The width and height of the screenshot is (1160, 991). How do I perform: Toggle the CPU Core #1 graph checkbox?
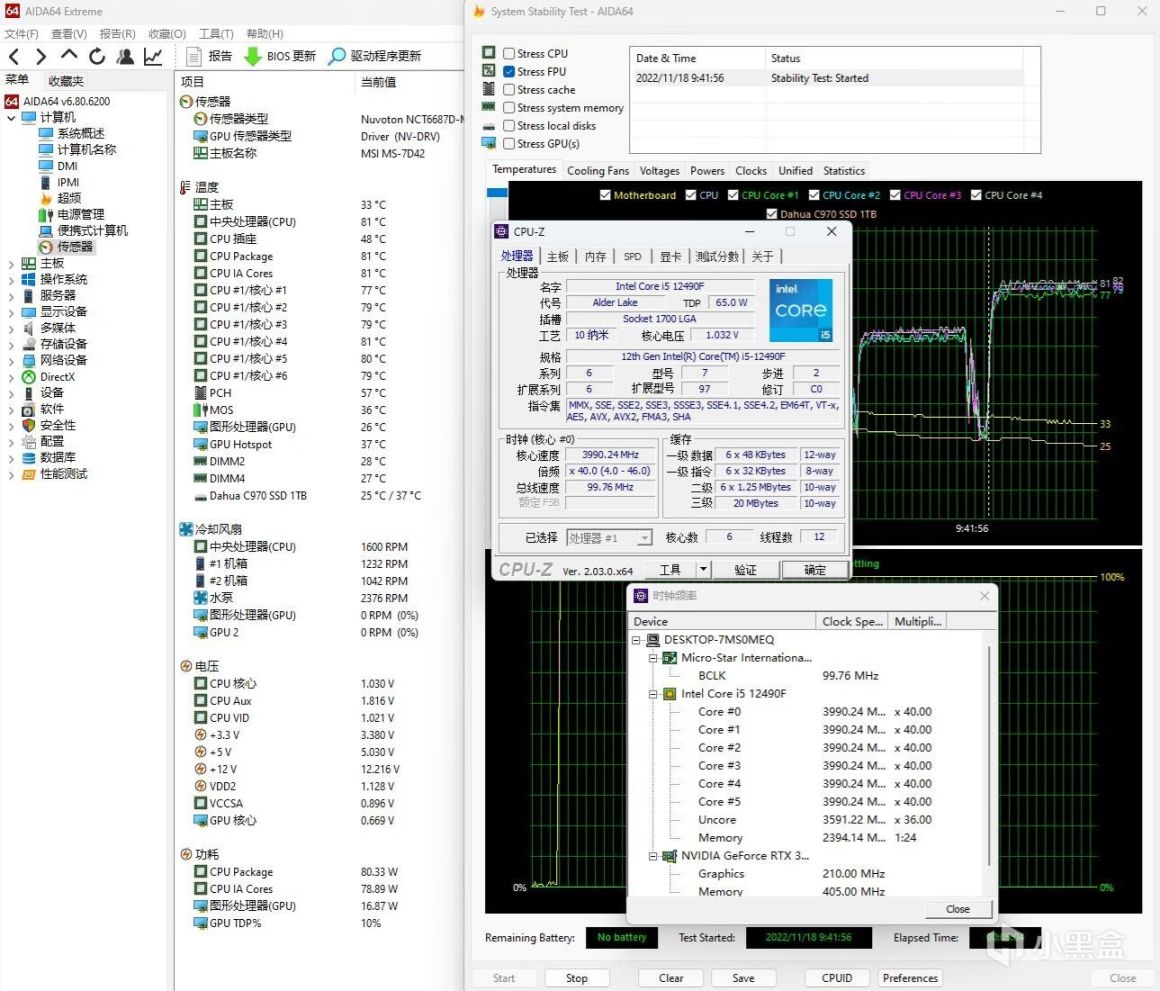733,195
